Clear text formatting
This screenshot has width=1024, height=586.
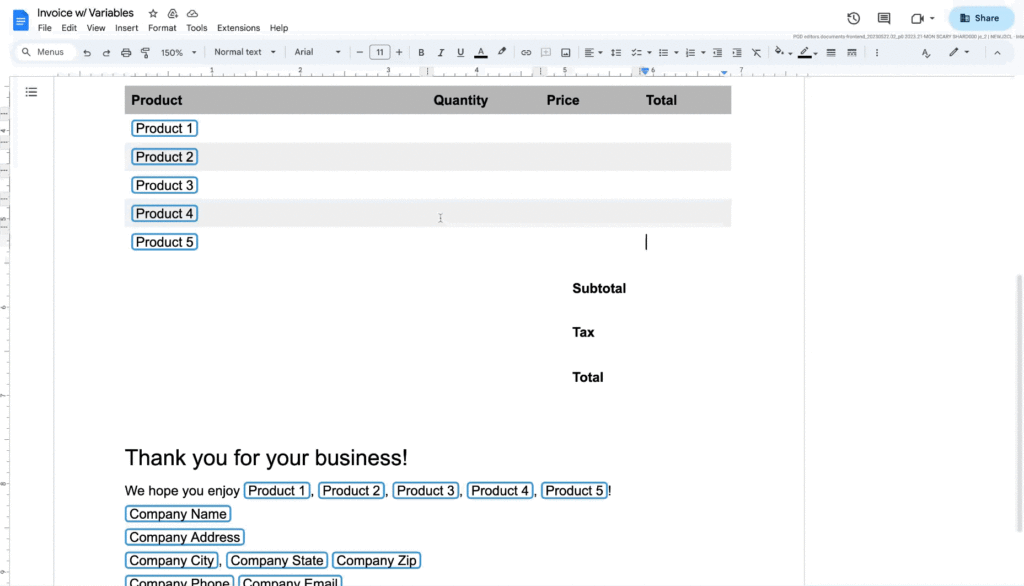[x=756, y=52]
